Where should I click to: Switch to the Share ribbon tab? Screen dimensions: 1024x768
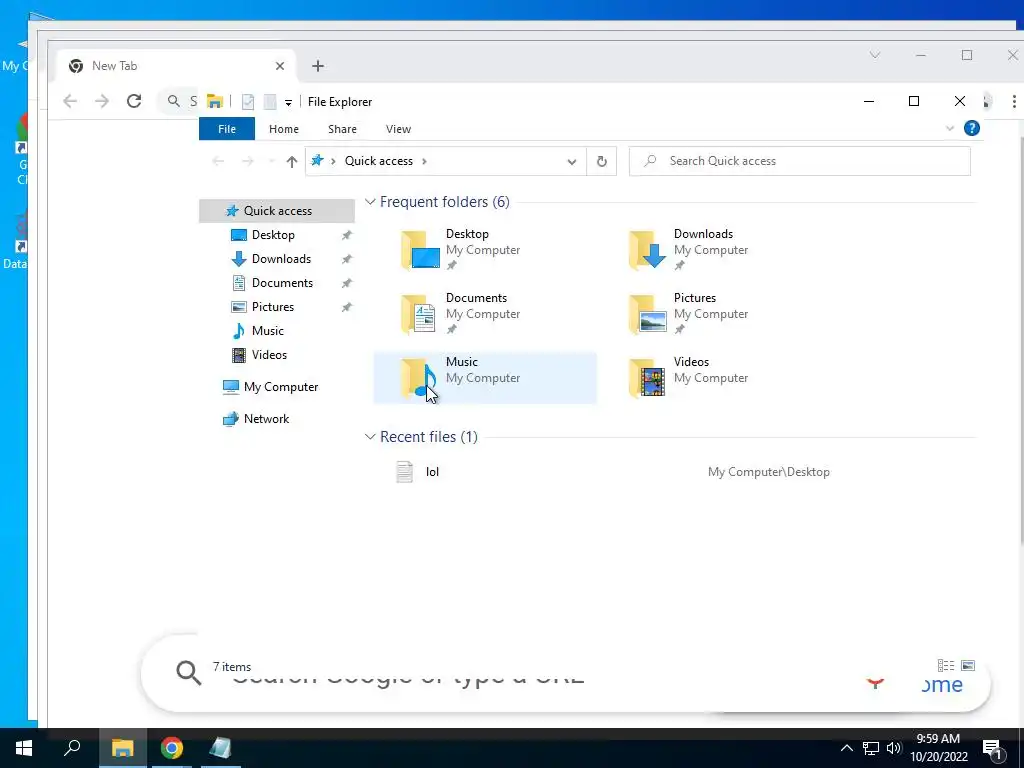pyautogui.click(x=342, y=129)
